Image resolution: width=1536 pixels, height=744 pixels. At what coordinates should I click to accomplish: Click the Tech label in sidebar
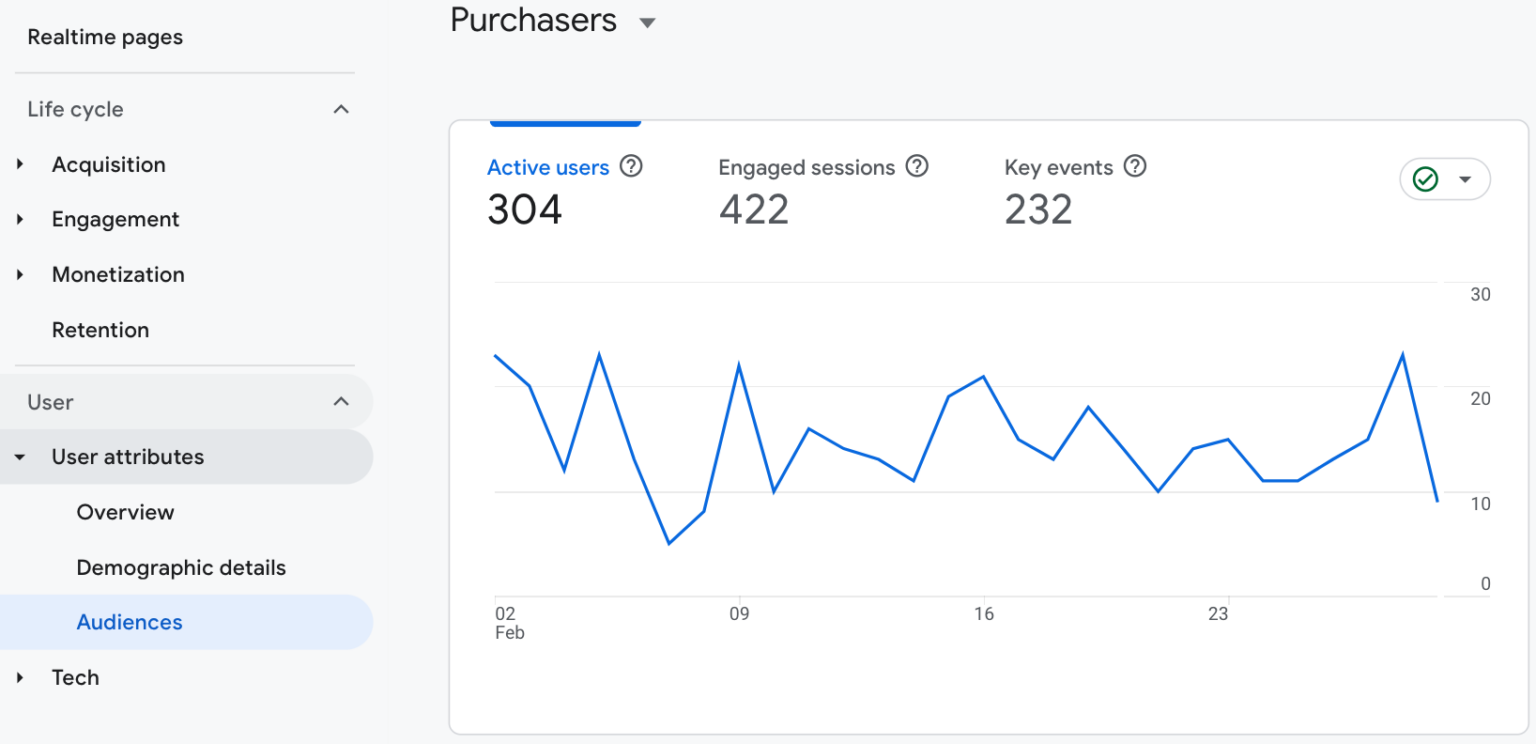click(x=75, y=677)
